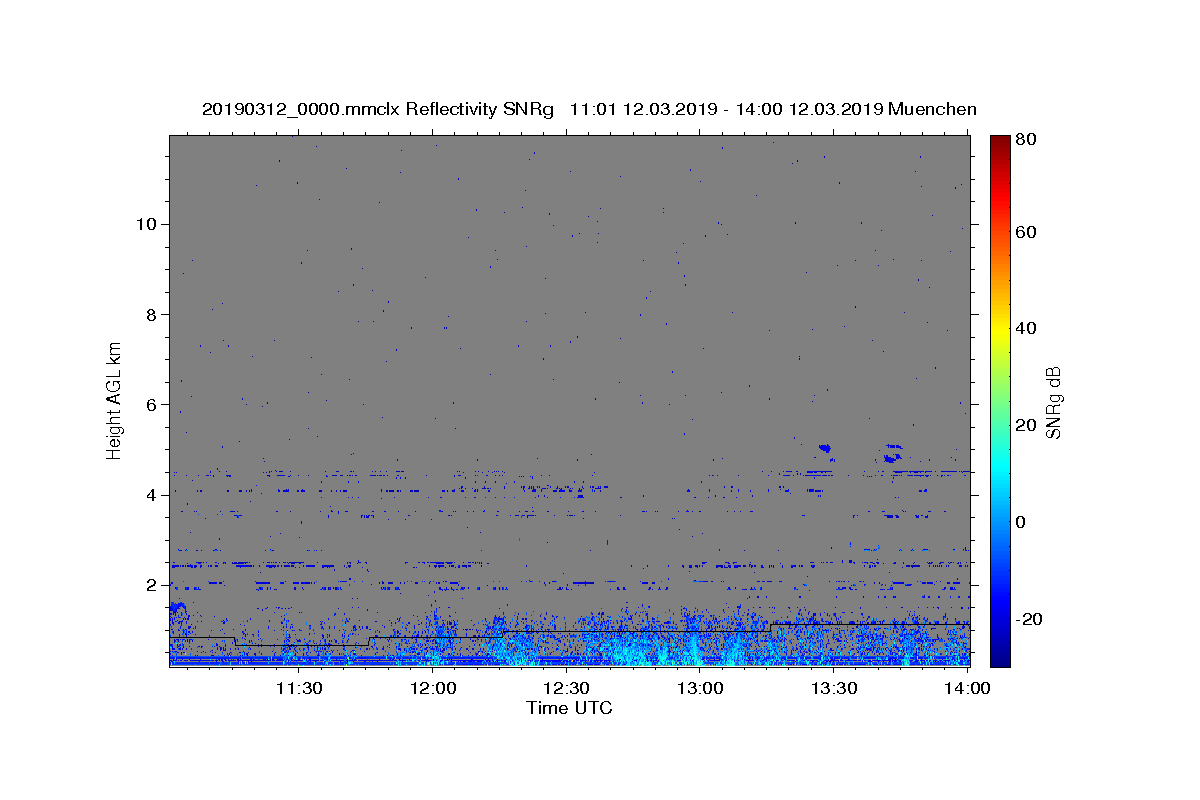Click the blue echo patch near 1.5 km at plot start
This screenshot has height=800, width=1200.
[177, 607]
